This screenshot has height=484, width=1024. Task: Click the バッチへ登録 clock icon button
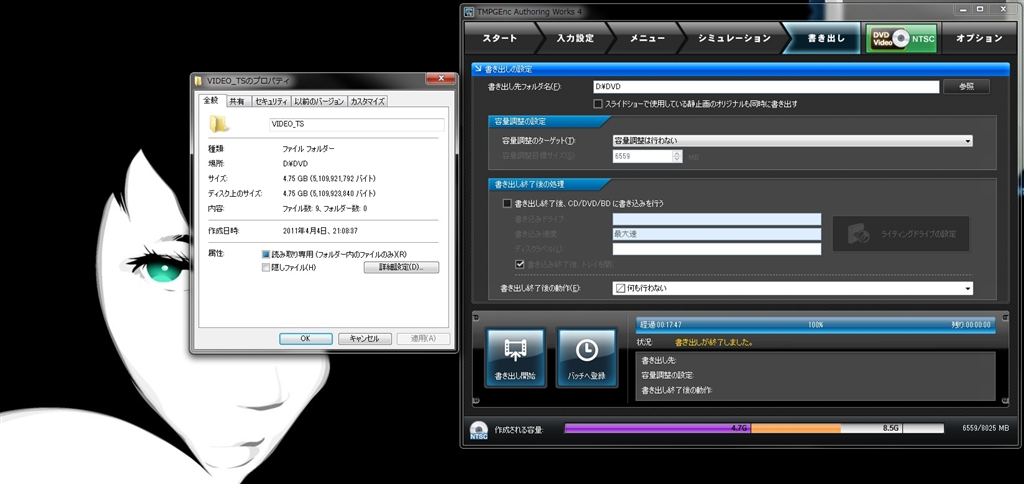click(586, 358)
